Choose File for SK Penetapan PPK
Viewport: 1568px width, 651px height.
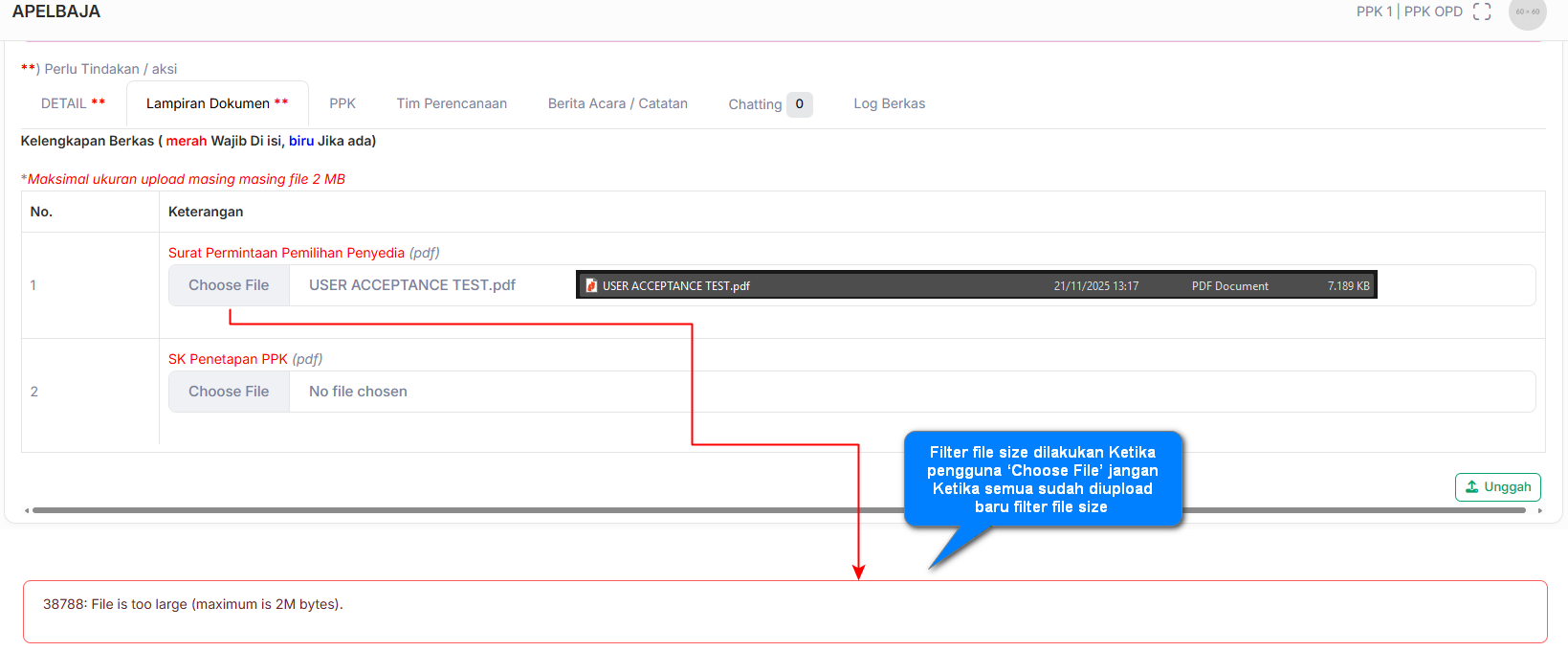click(229, 392)
